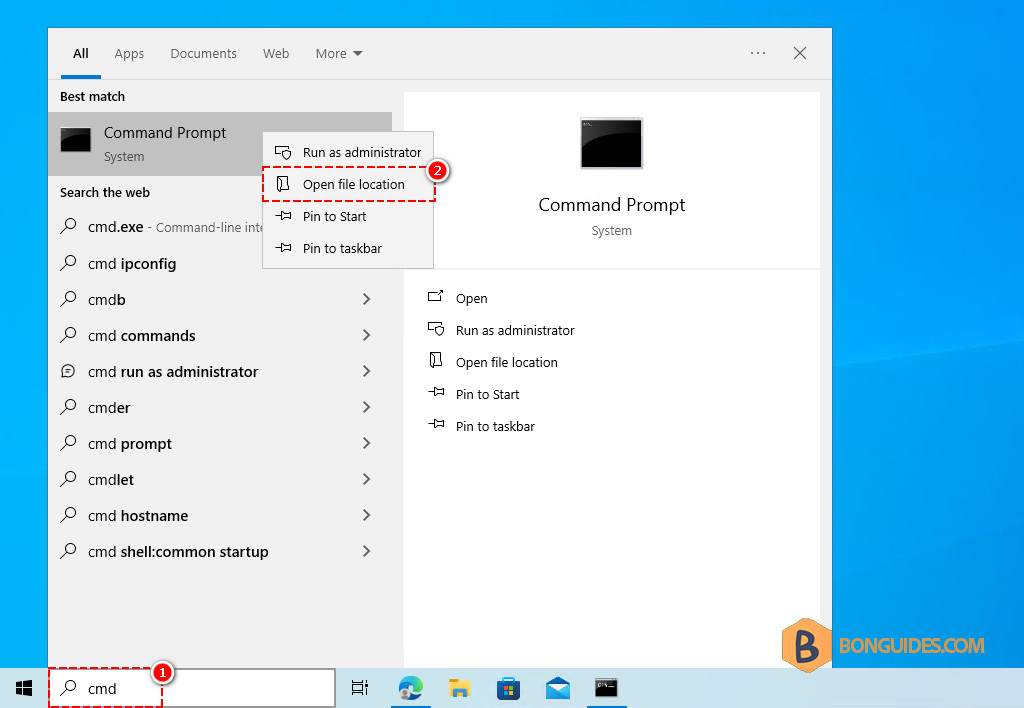Expand the More dropdown filter

pyautogui.click(x=338, y=54)
